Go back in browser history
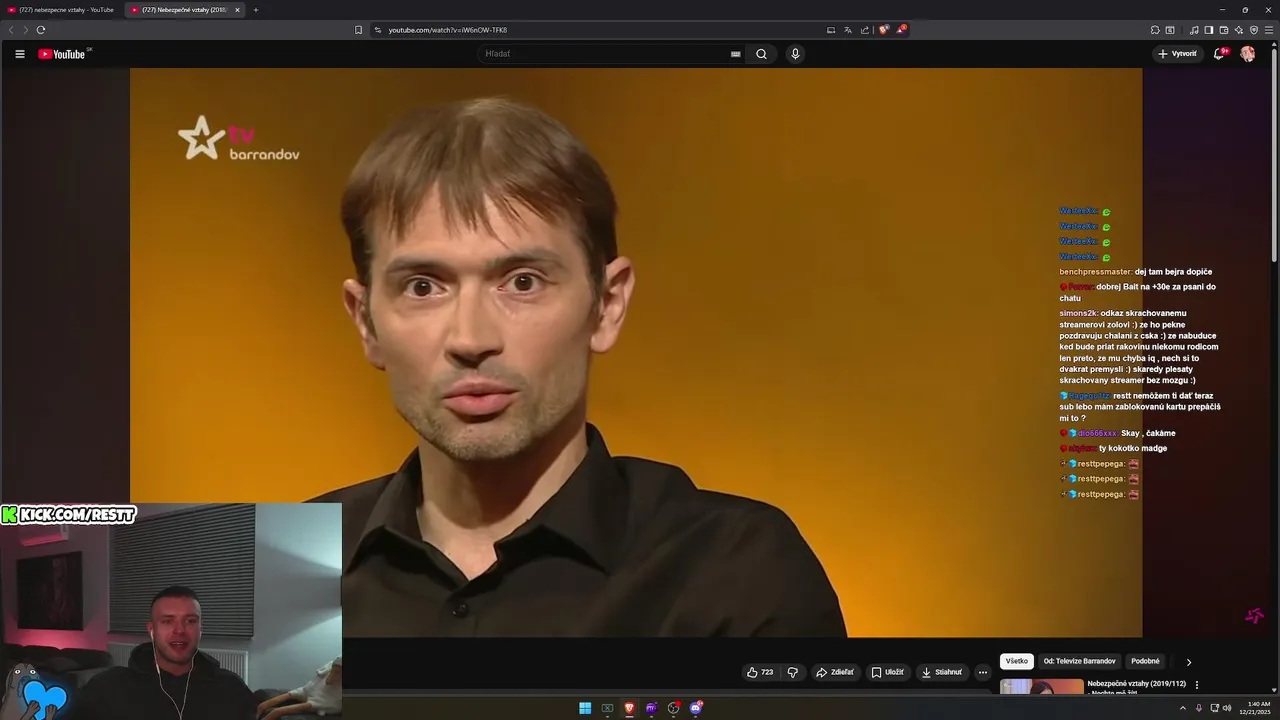Screen dimensions: 1280x720 coord(11,30)
